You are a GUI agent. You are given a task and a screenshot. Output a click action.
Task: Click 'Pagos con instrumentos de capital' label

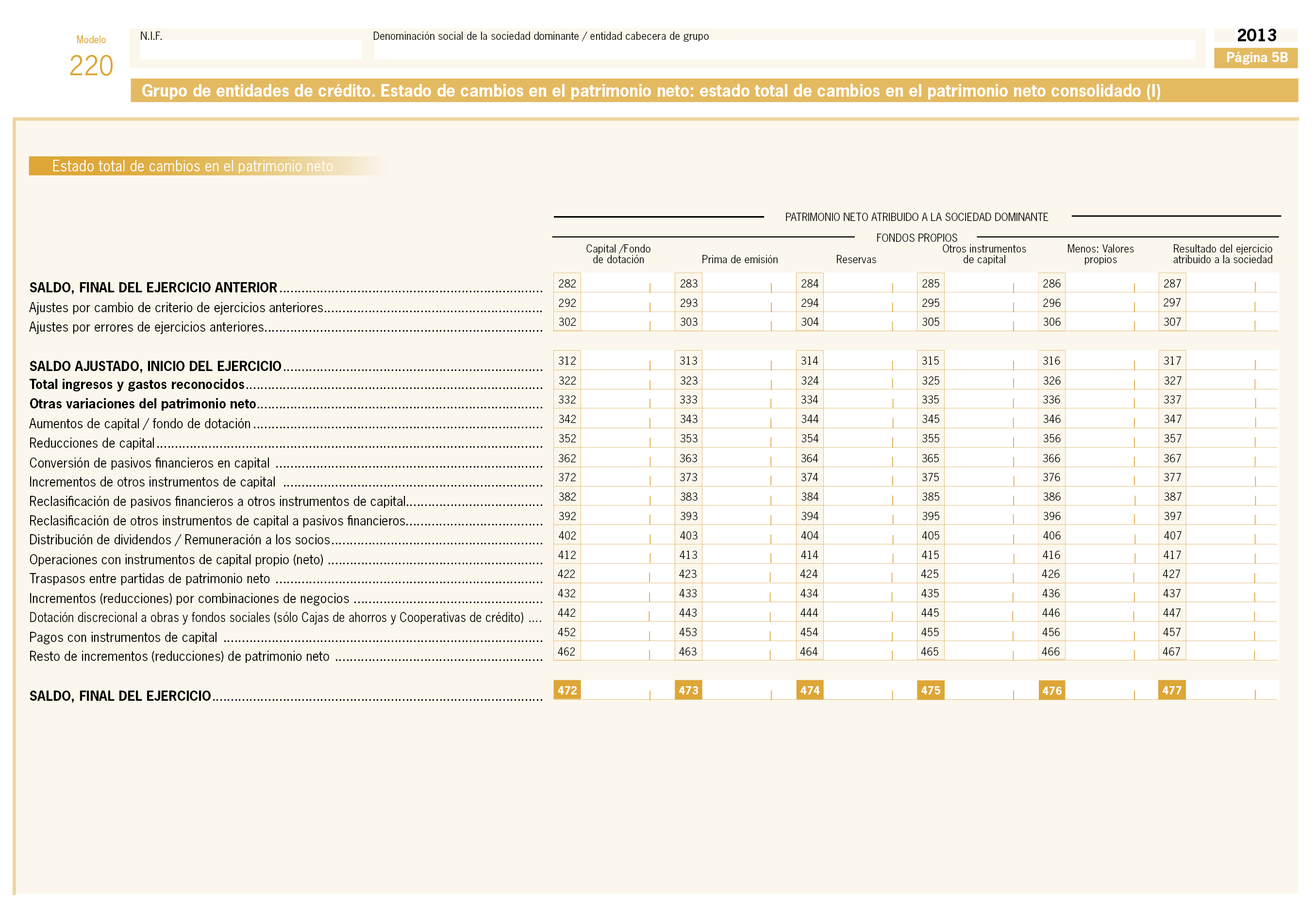(123, 637)
